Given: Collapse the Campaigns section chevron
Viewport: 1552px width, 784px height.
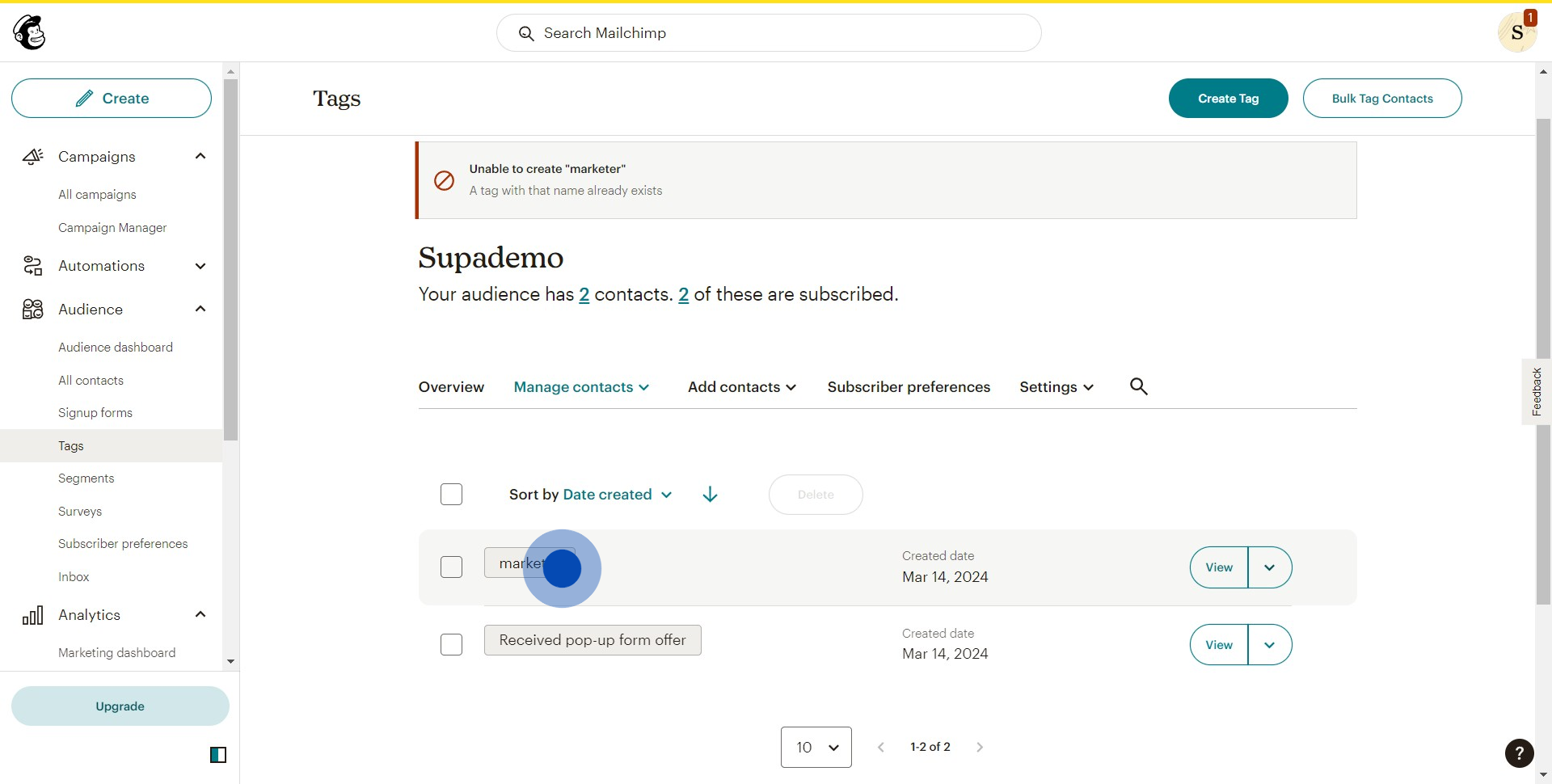Looking at the screenshot, I should [x=200, y=156].
